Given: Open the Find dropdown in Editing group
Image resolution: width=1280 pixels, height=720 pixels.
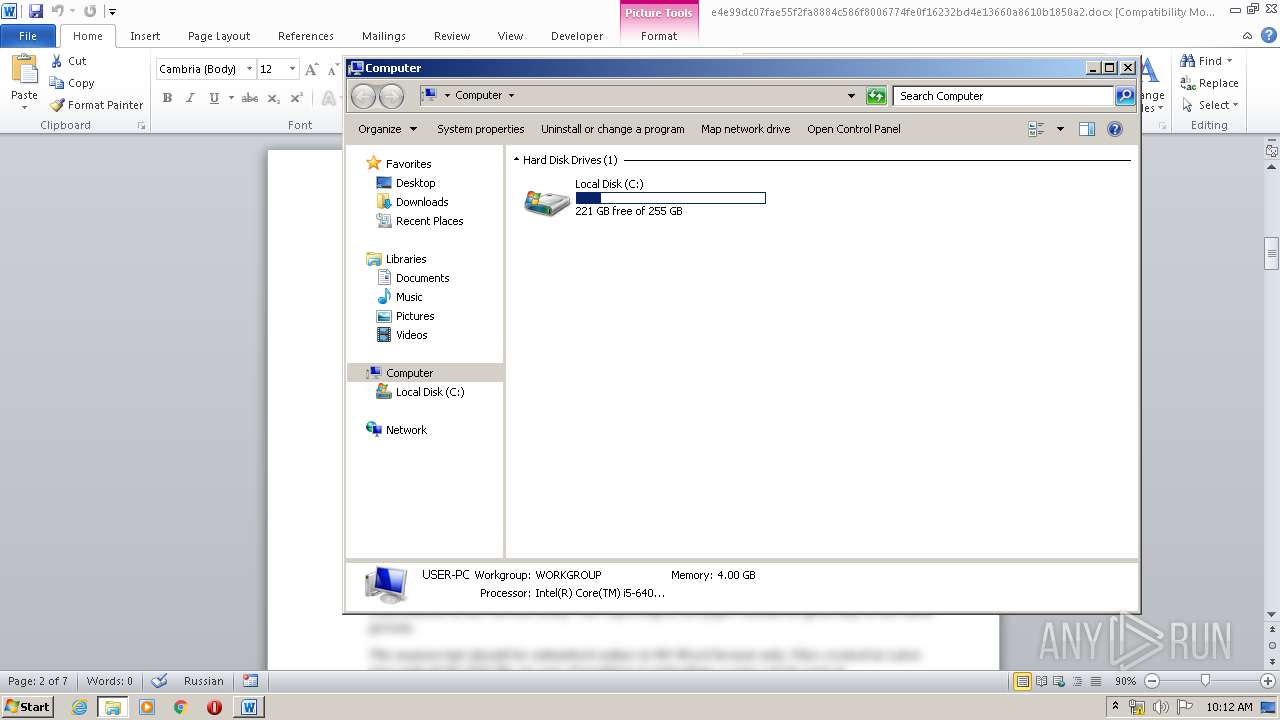Looking at the screenshot, I should click(1230, 61).
